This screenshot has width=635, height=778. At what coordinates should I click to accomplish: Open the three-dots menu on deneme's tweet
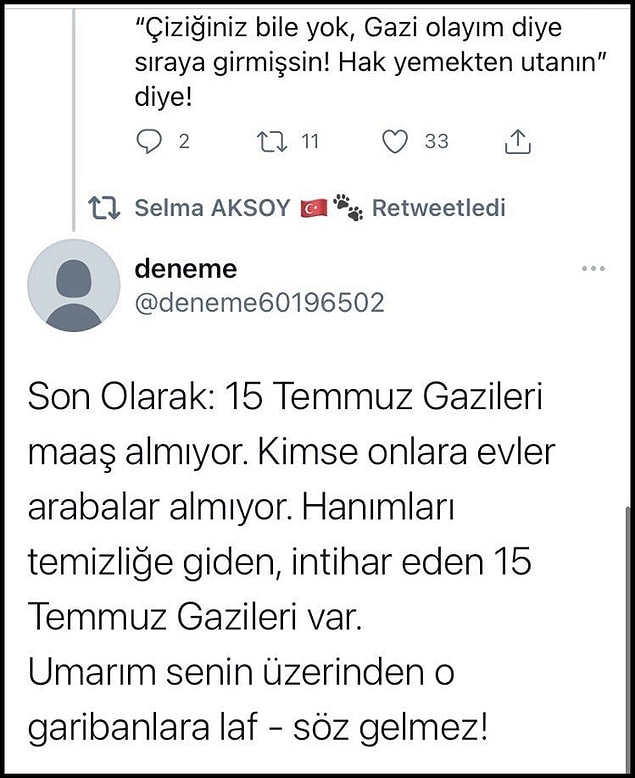[593, 268]
